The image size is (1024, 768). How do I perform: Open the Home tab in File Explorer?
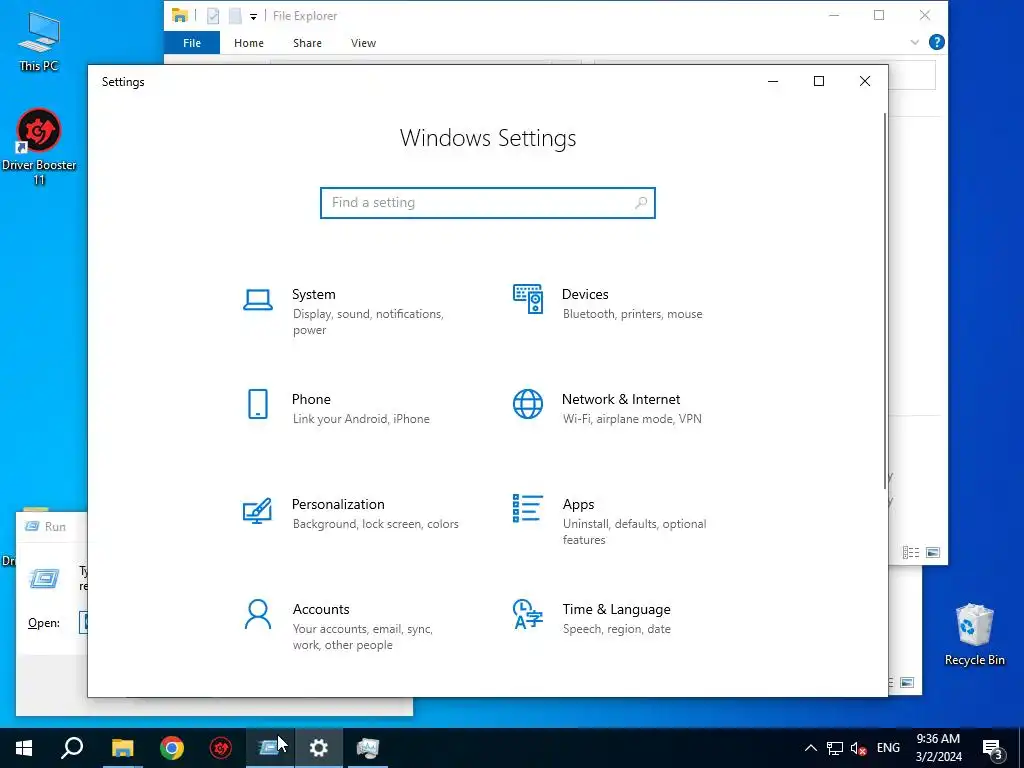(x=249, y=43)
